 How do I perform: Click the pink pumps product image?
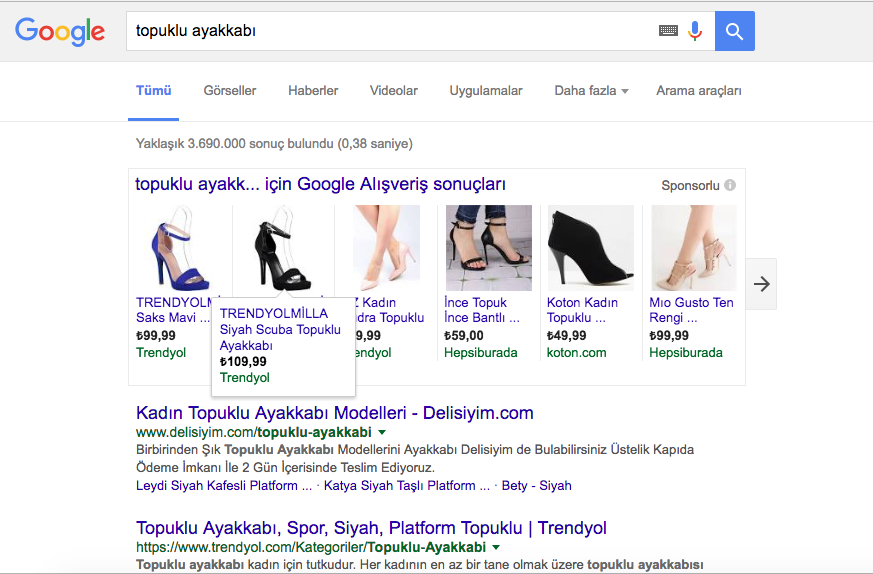point(386,248)
